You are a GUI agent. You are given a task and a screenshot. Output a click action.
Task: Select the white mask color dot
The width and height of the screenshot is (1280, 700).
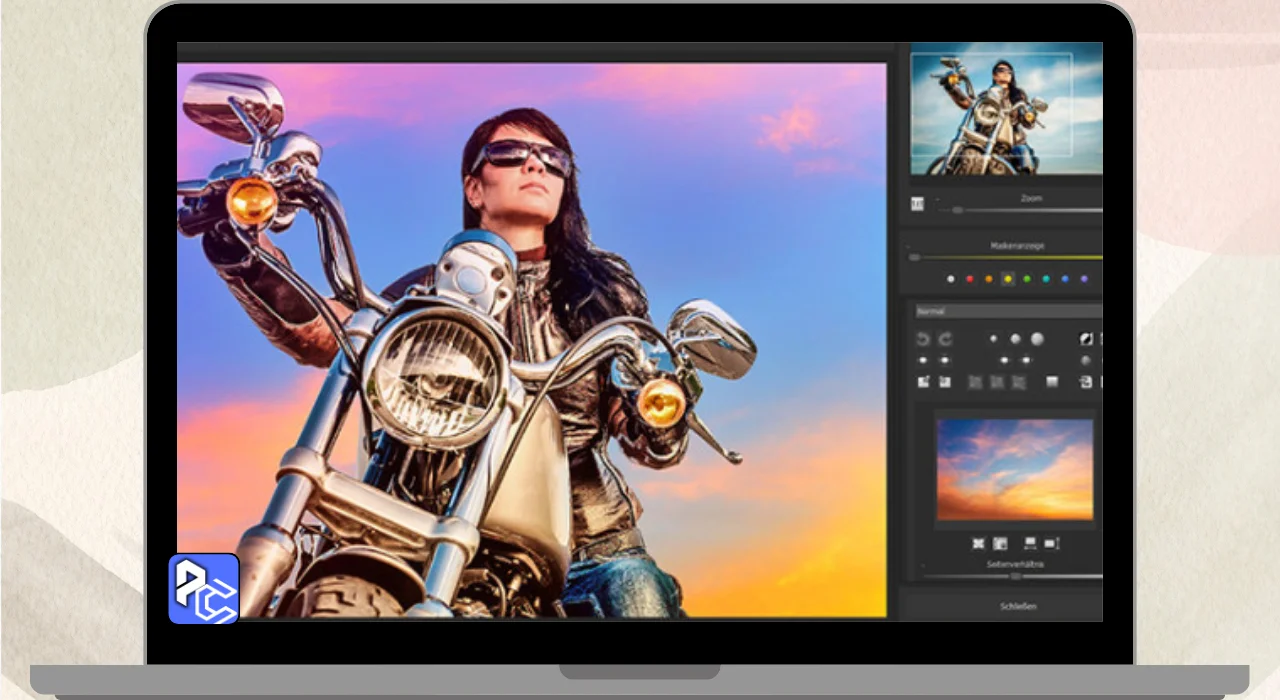click(951, 279)
